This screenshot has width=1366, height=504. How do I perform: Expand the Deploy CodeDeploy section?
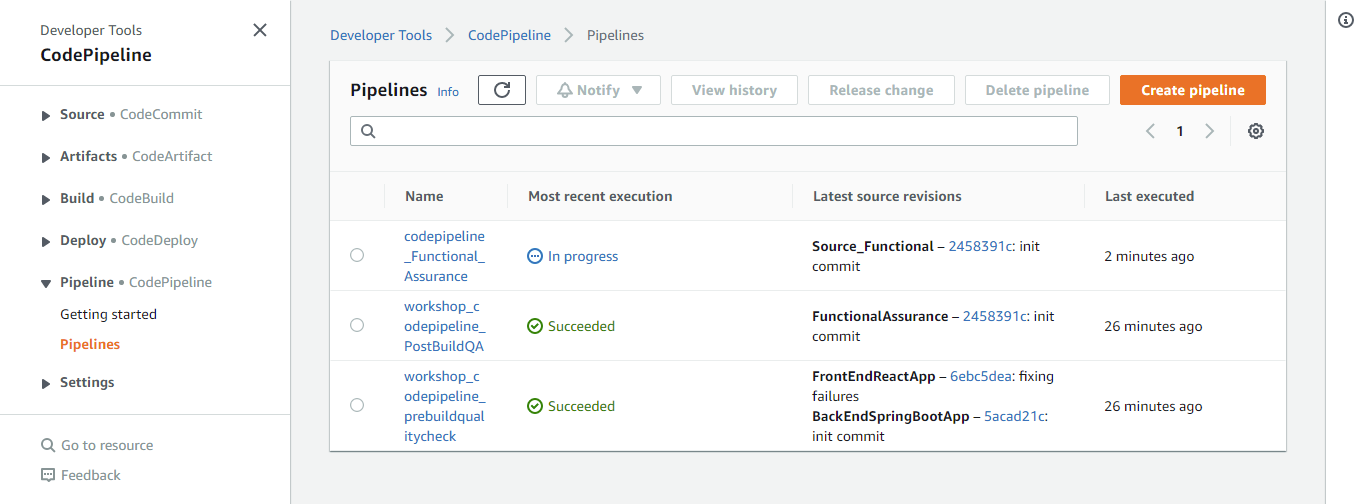point(46,241)
